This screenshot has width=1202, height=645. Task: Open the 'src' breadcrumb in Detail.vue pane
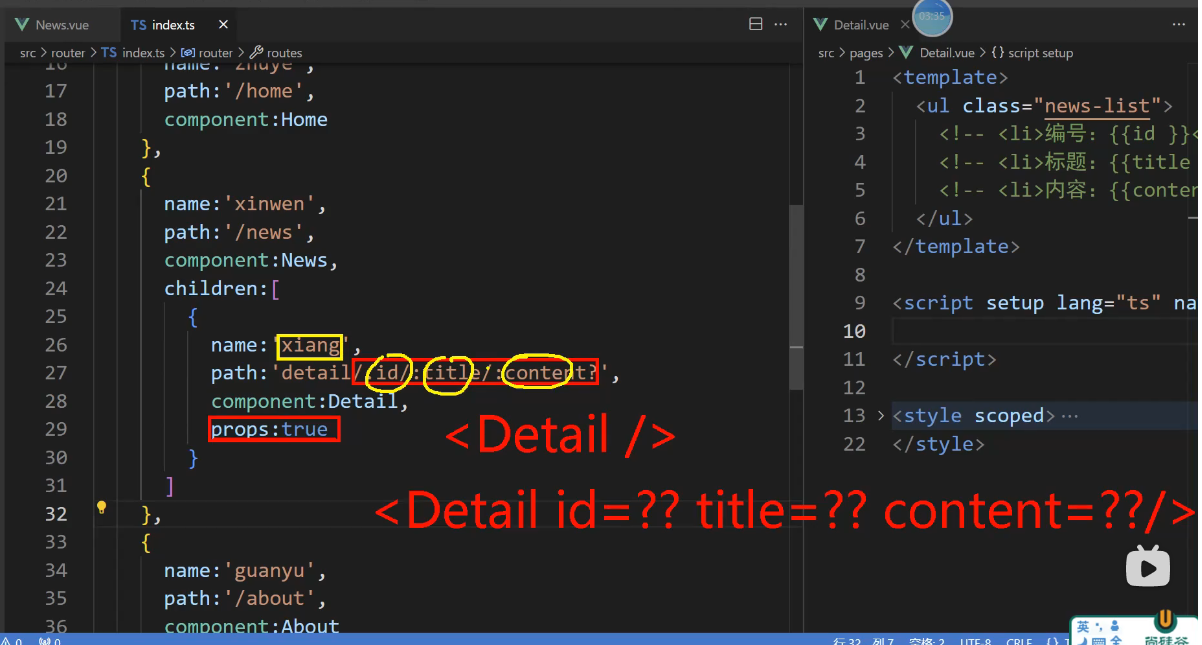[826, 53]
